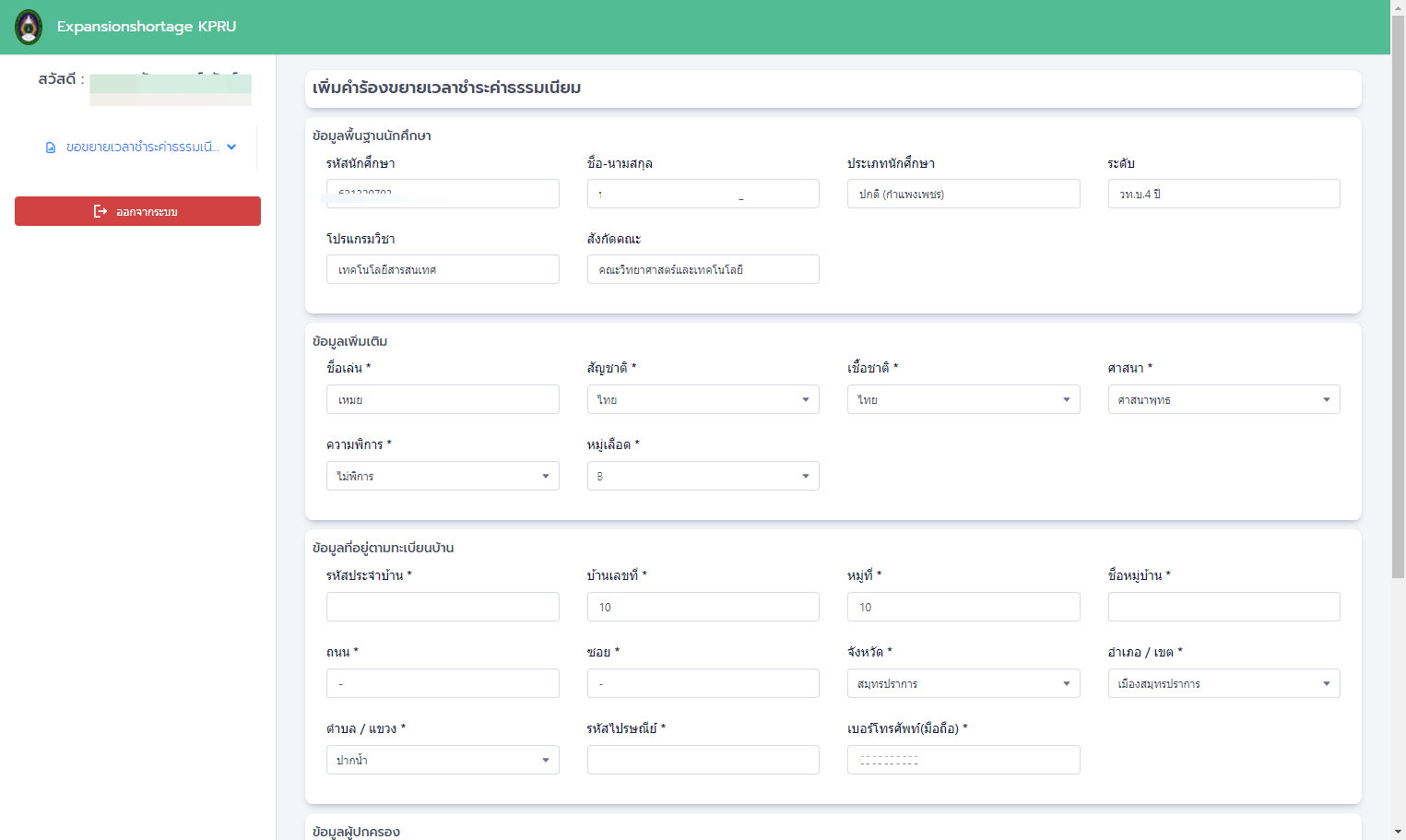Click the รหัสนักศึกษา student ID field

point(443,194)
